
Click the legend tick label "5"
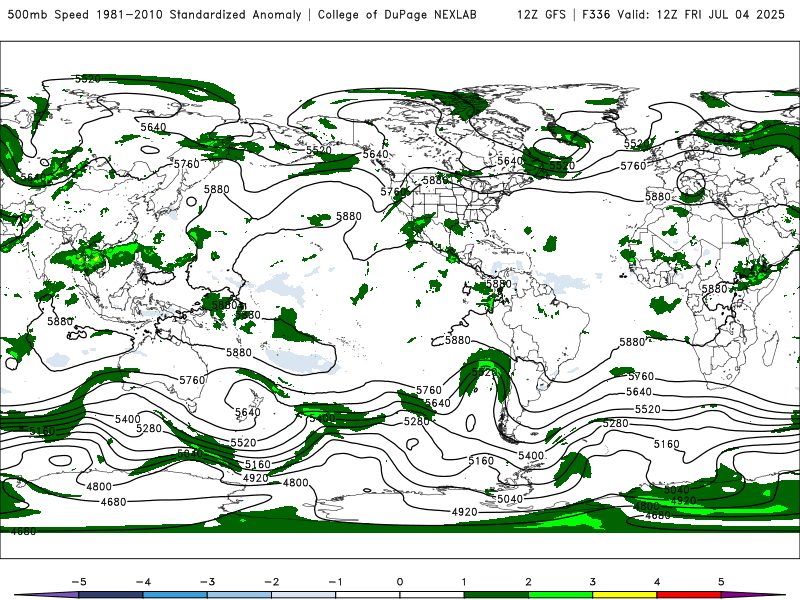pos(721,582)
